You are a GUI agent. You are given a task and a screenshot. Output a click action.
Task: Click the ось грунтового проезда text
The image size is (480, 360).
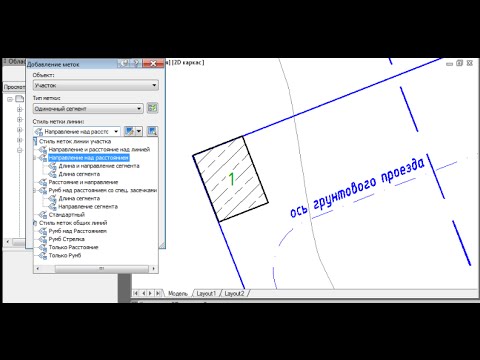357,188
